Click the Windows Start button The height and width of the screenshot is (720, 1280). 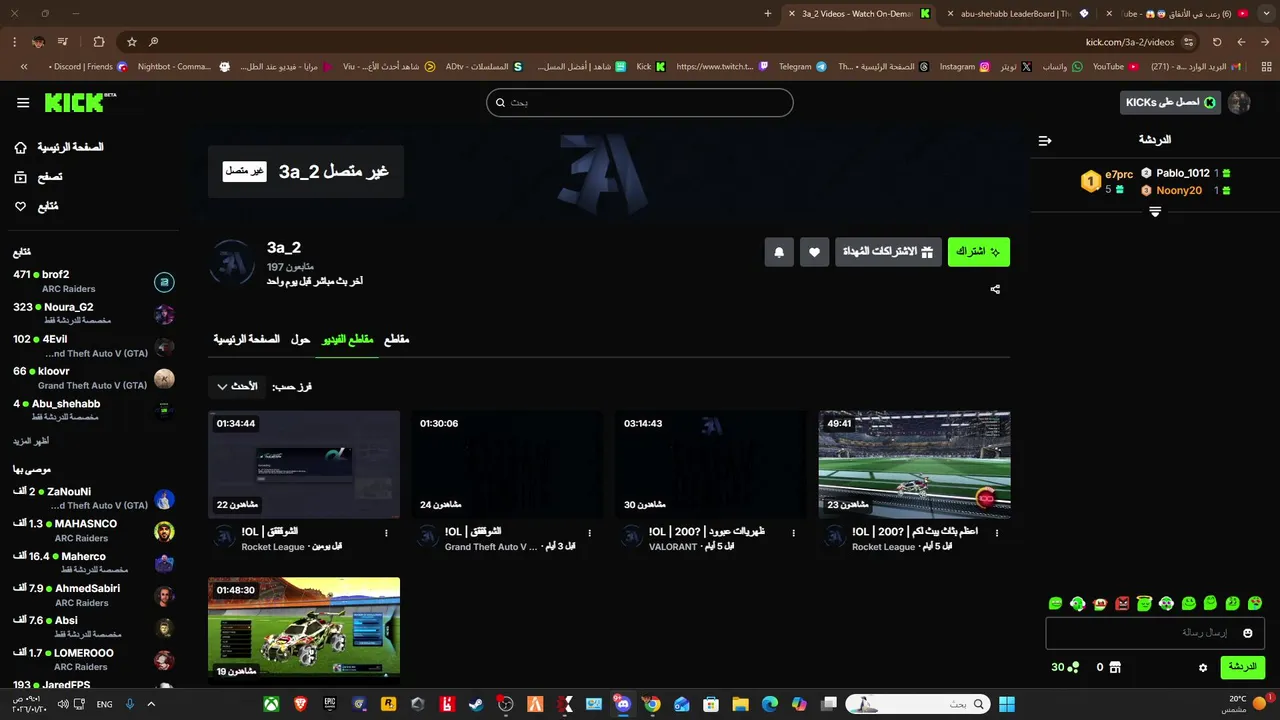1006,704
